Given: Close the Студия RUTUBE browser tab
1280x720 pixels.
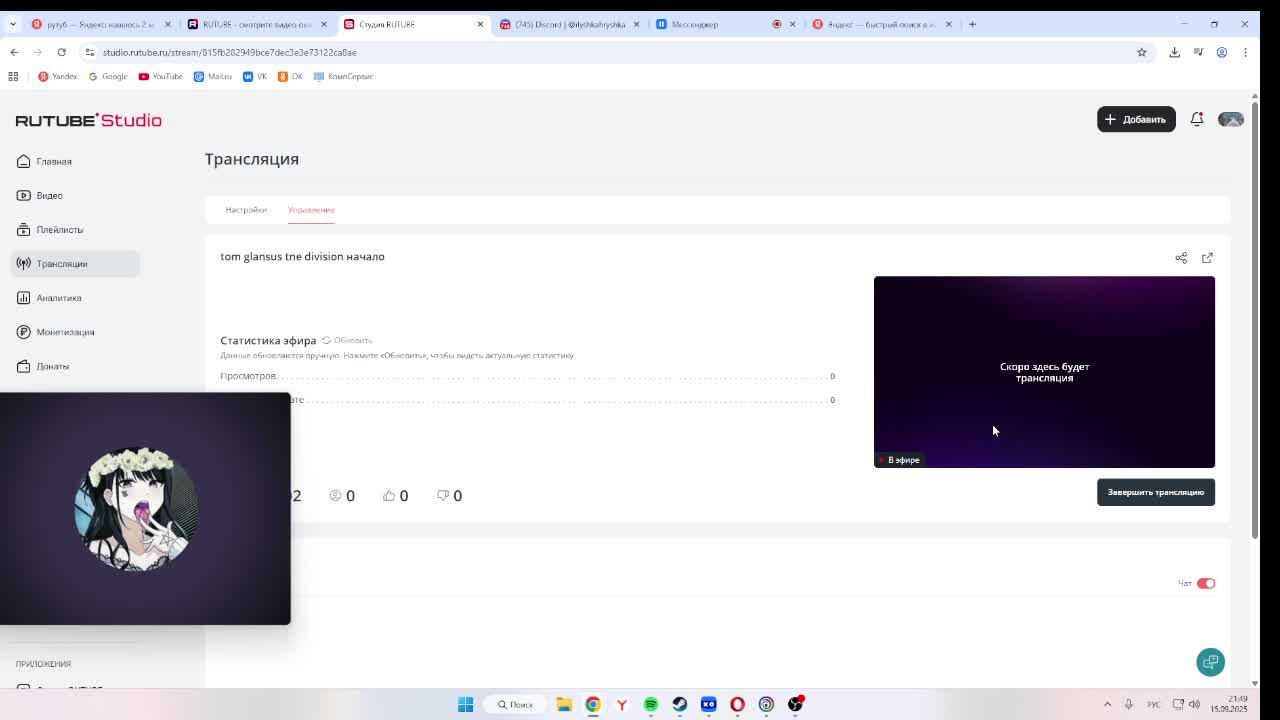Looking at the screenshot, I should 480,24.
